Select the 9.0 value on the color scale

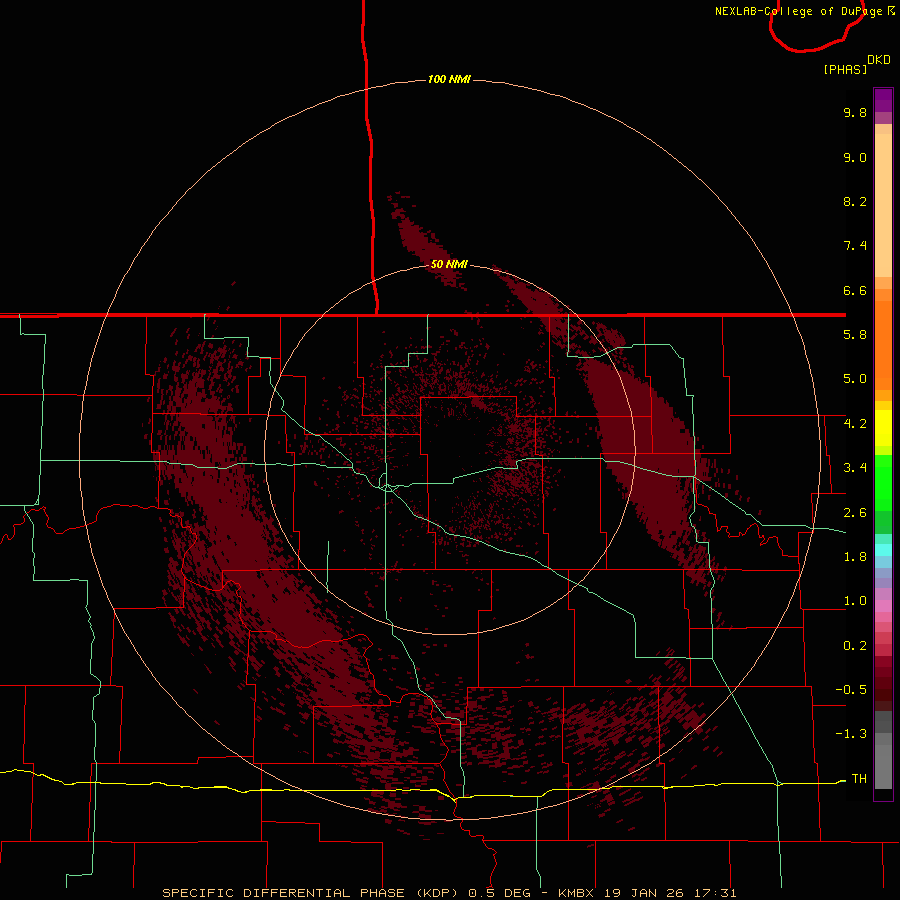coord(855,157)
